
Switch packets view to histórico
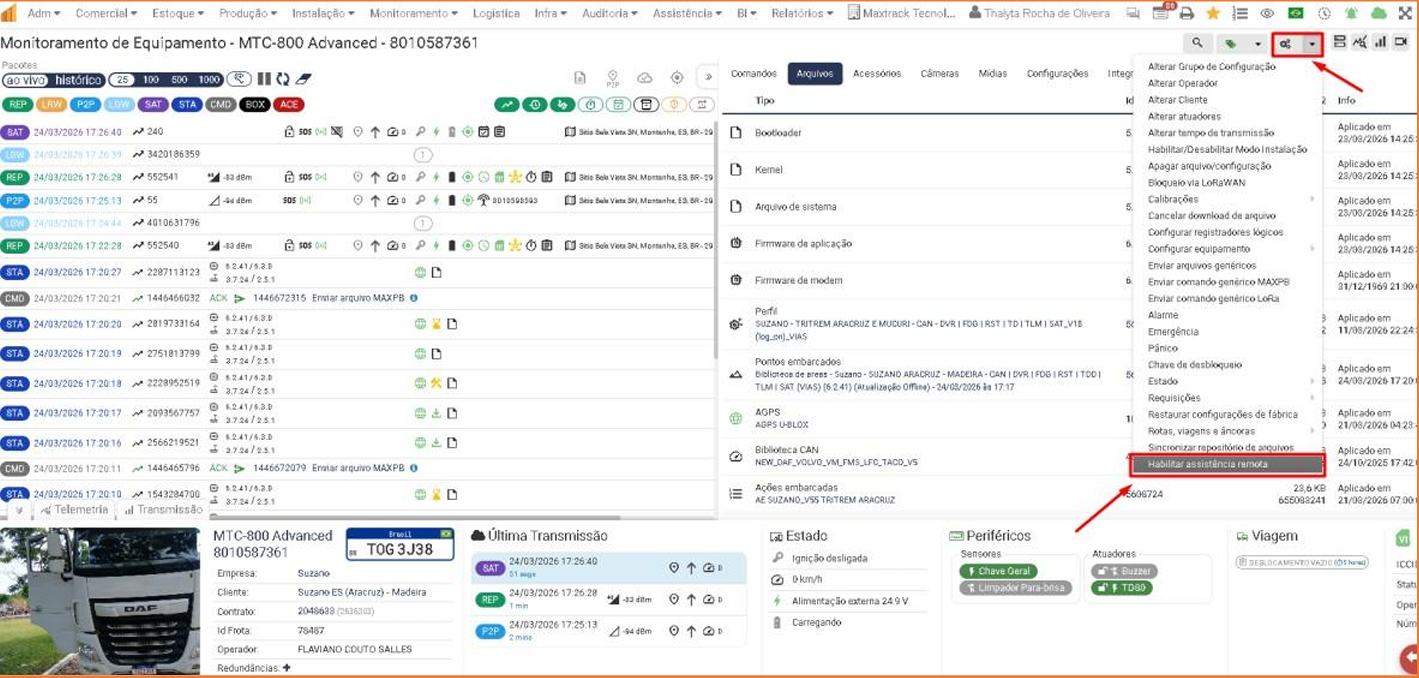coord(78,80)
